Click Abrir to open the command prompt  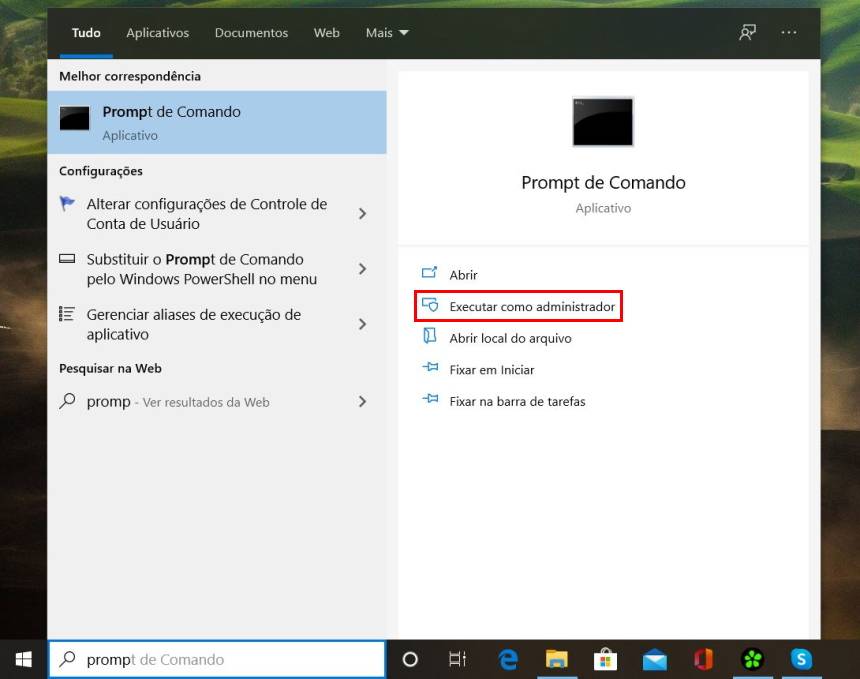pyautogui.click(x=463, y=274)
